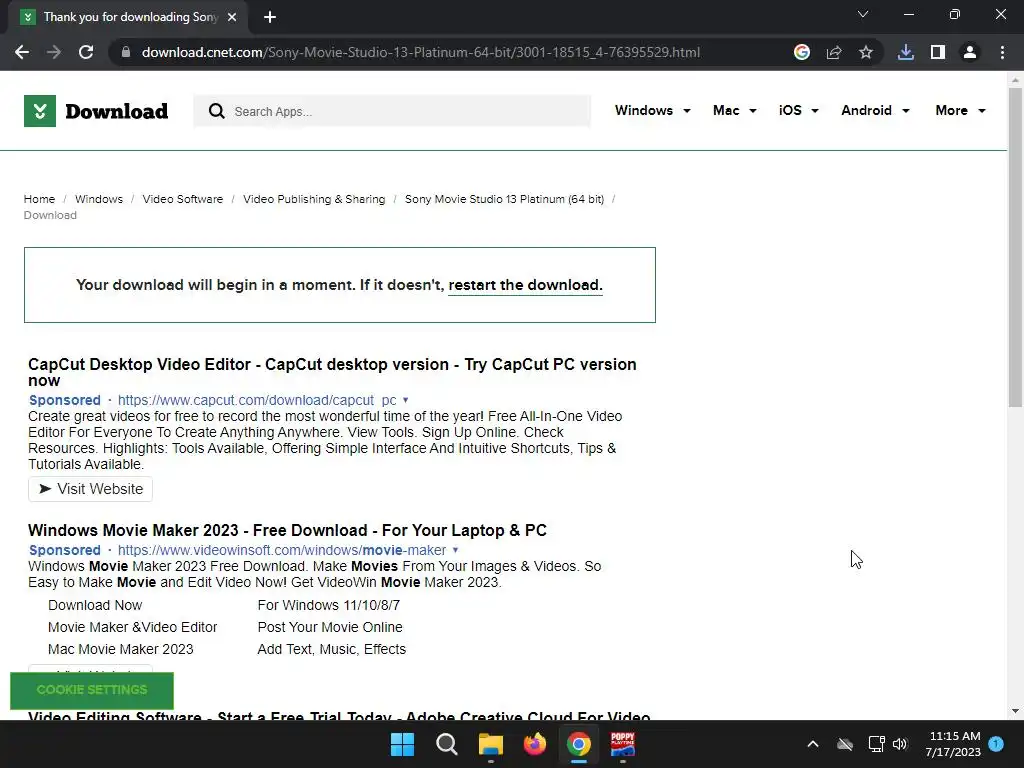Screen dimensions: 1024x768
Task: Open File Explorer from taskbar
Action: [x=490, y=744]
